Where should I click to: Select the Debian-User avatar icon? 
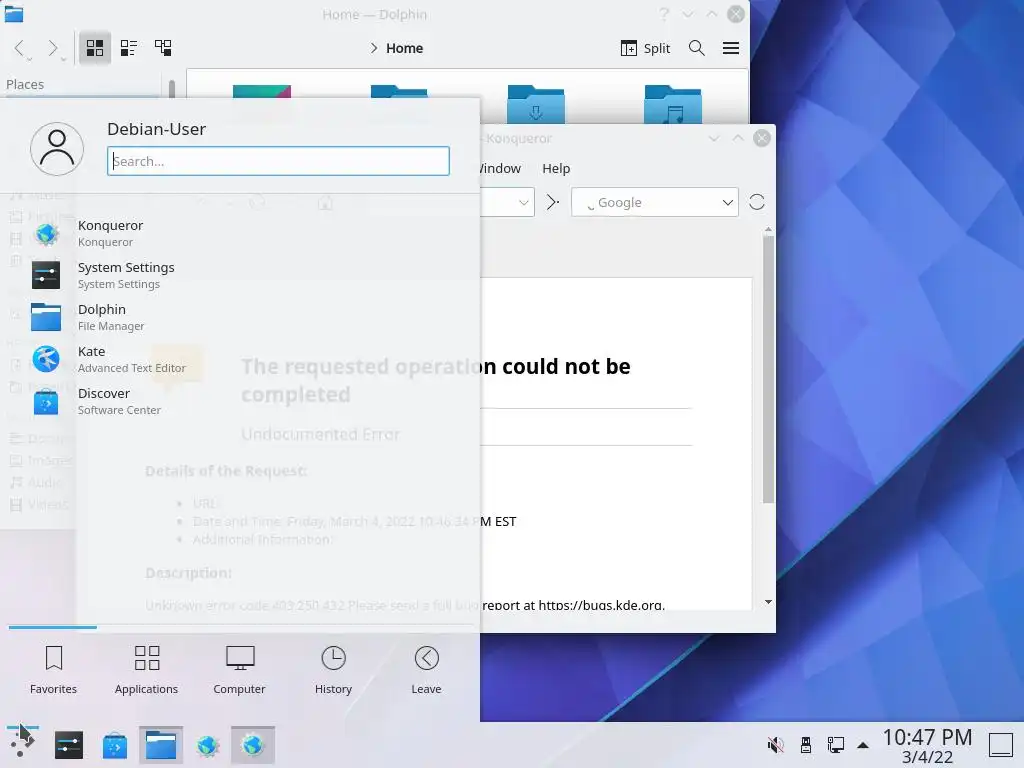[x=57, y=149]
